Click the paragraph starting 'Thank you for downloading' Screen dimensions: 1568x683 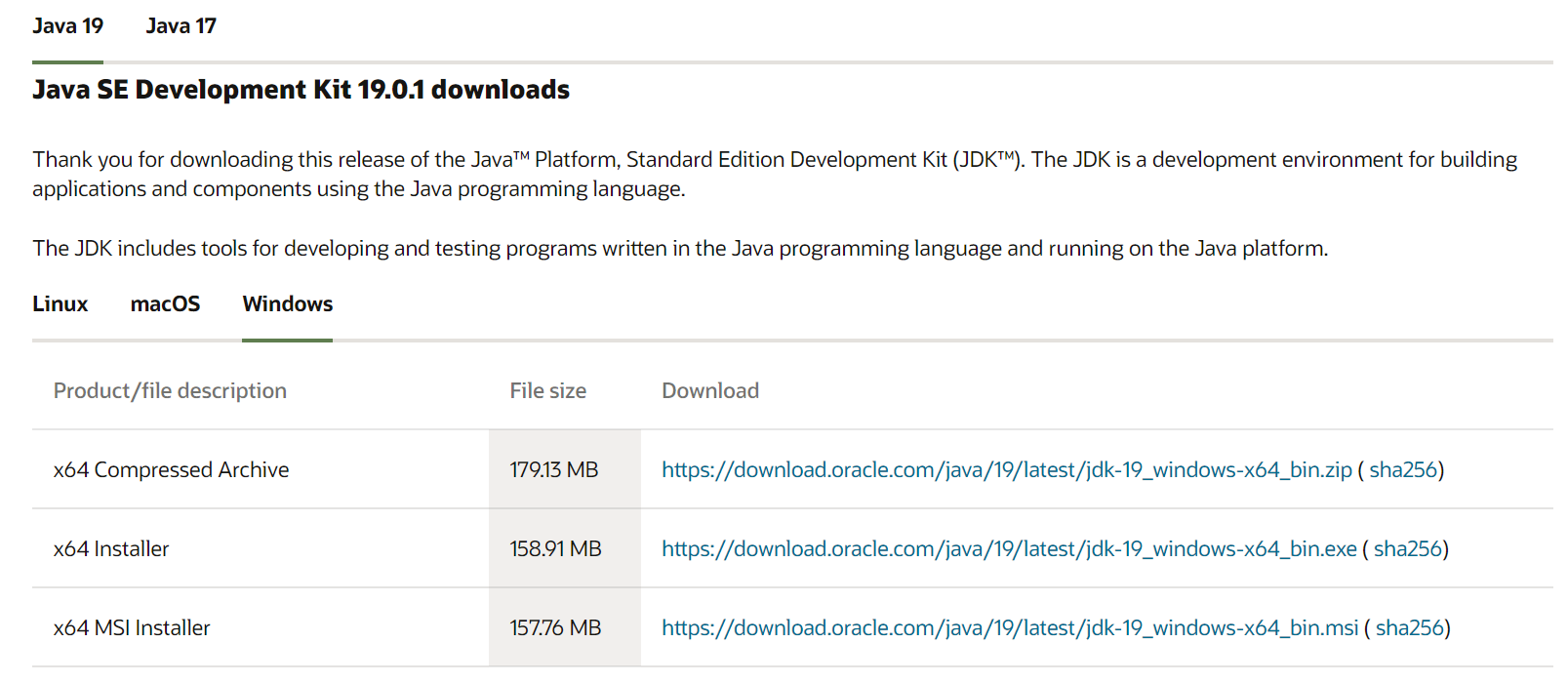[x=775, y=175]
